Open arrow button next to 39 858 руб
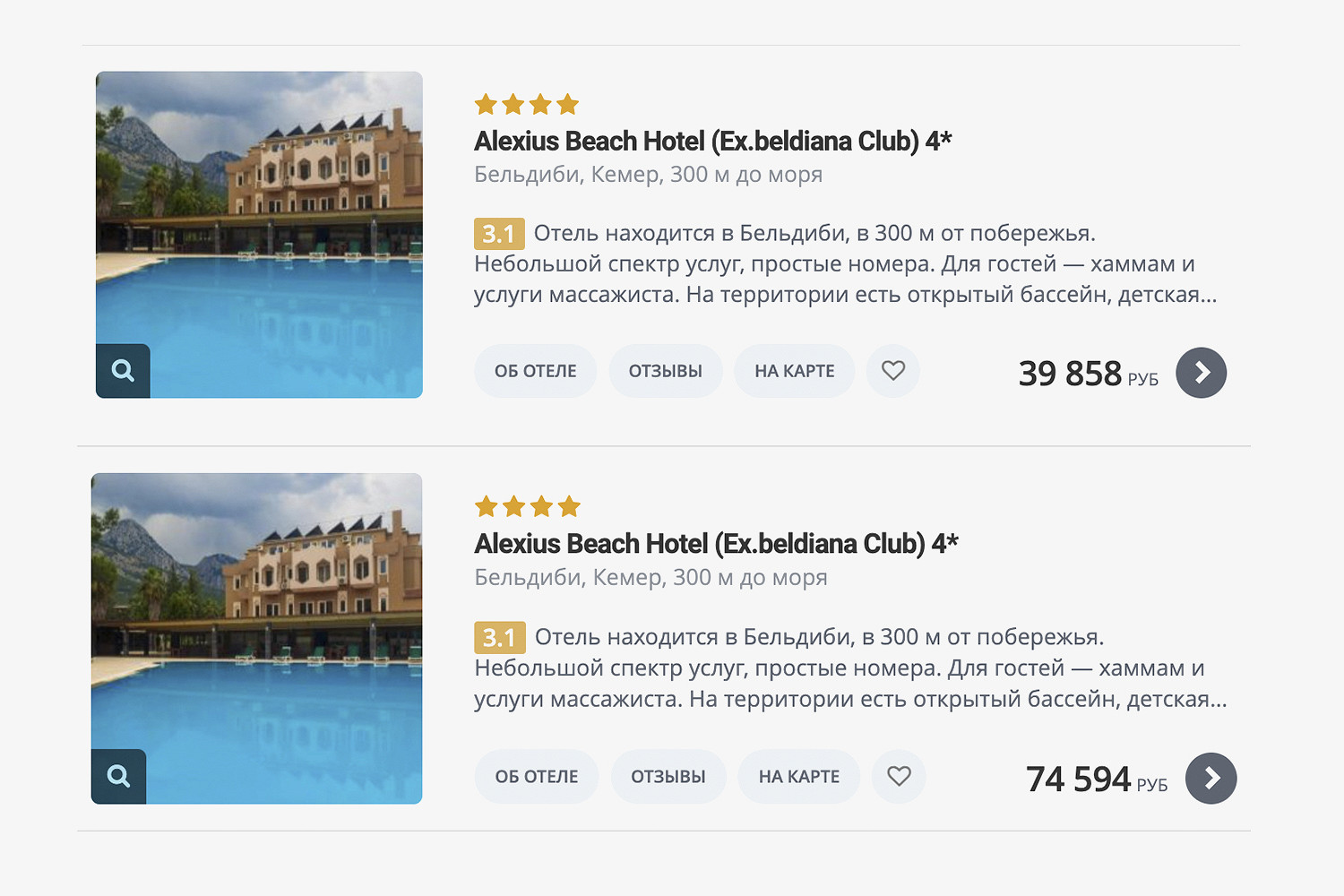This screenshot has height=896, width=1344. click(x=1201, y=373)
